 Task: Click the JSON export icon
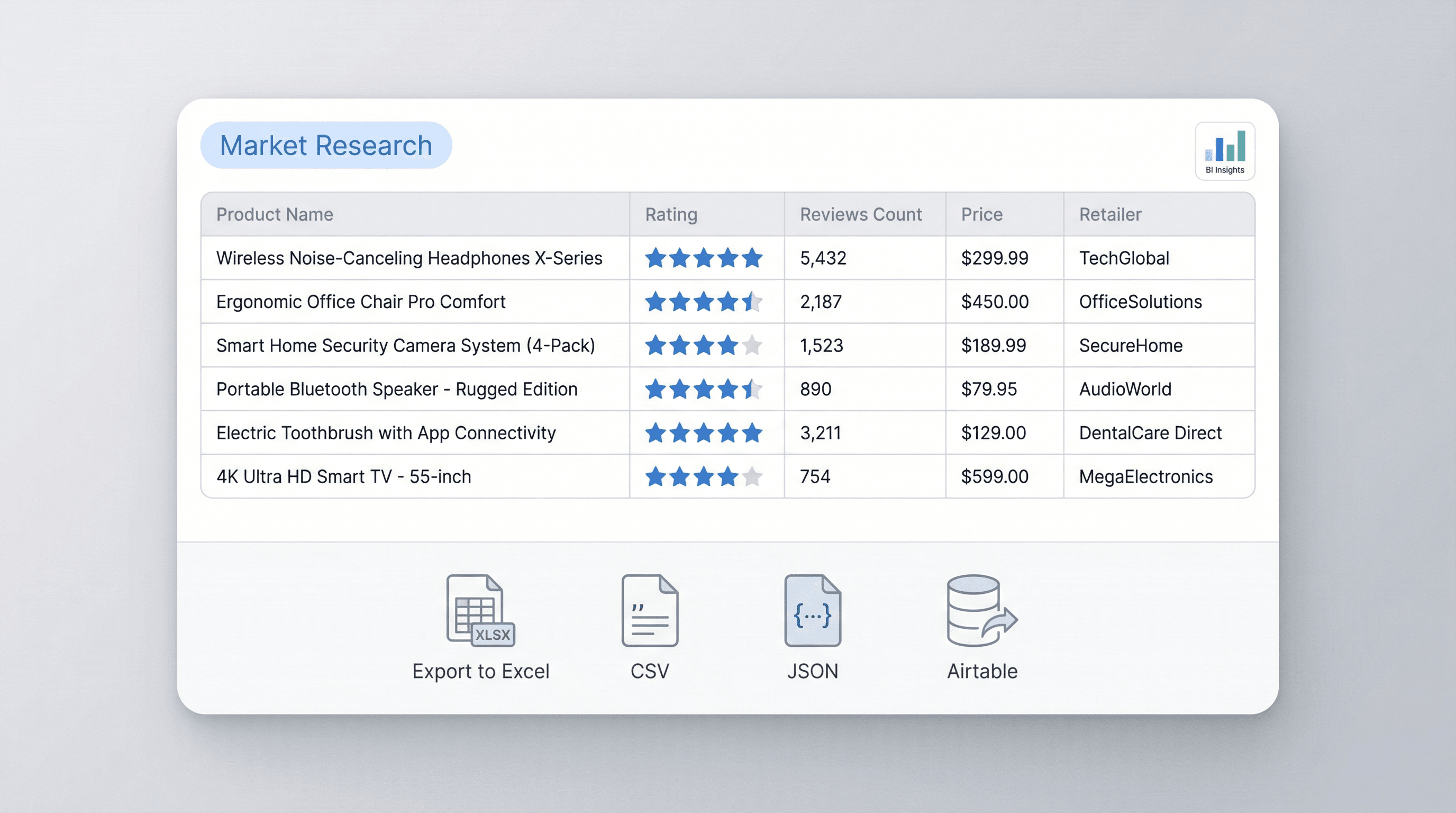pos(812,612)
